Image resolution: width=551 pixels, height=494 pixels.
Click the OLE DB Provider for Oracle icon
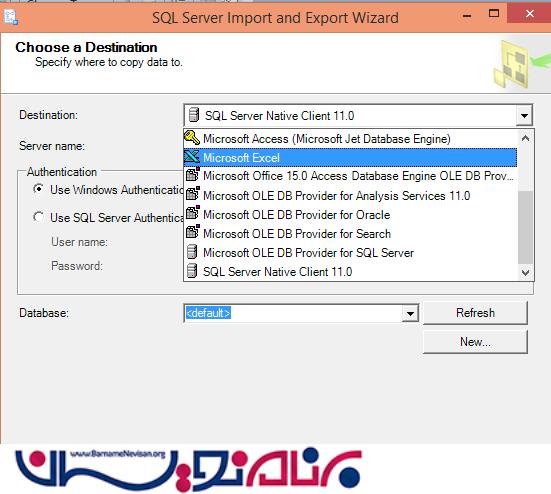pyautogui.click(x=192, y=213)
